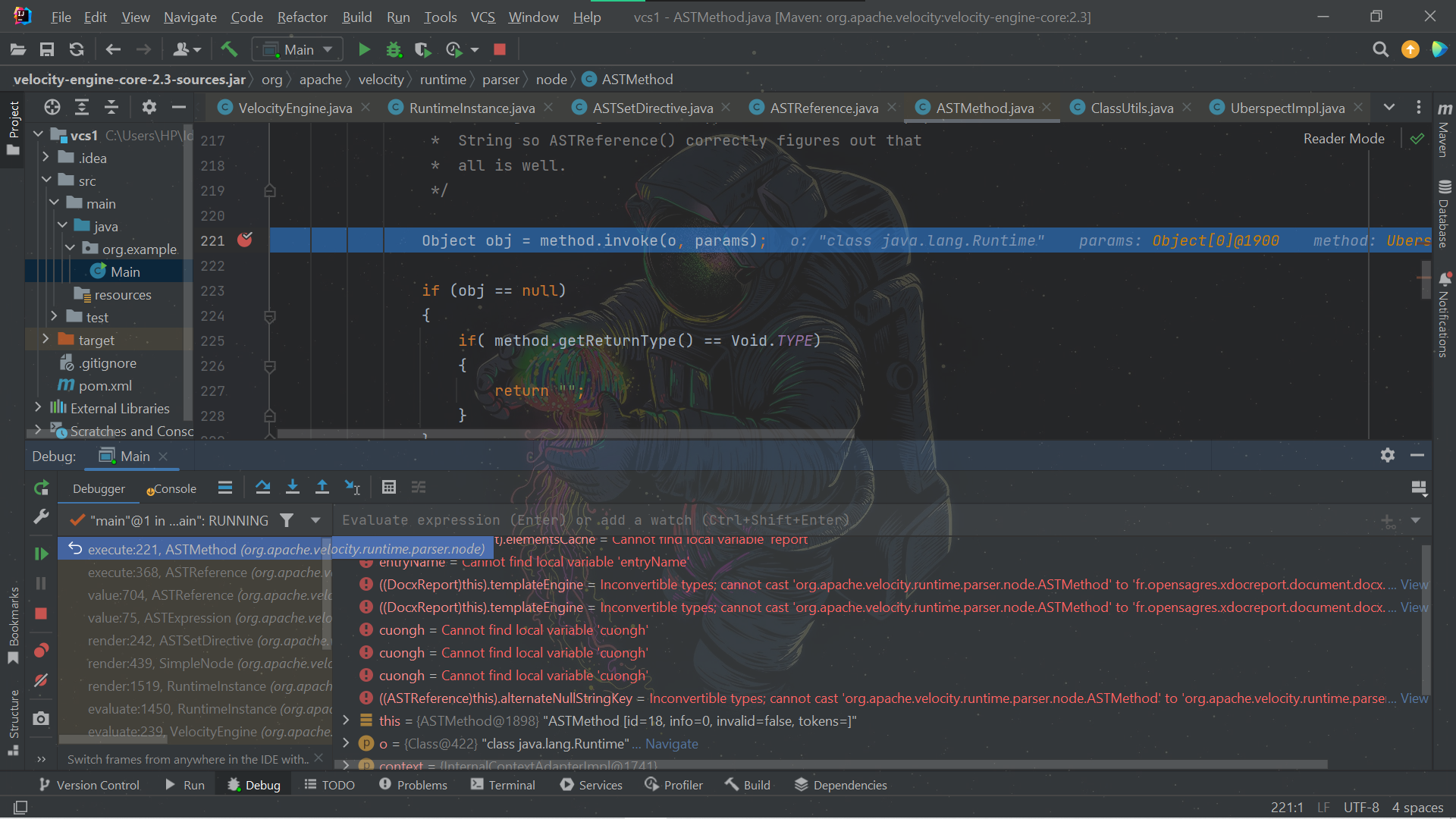The height and width of the screenshot is (819, 1456).
Task: Open the Dependencies tool window
Action: (x=840, y=785)
